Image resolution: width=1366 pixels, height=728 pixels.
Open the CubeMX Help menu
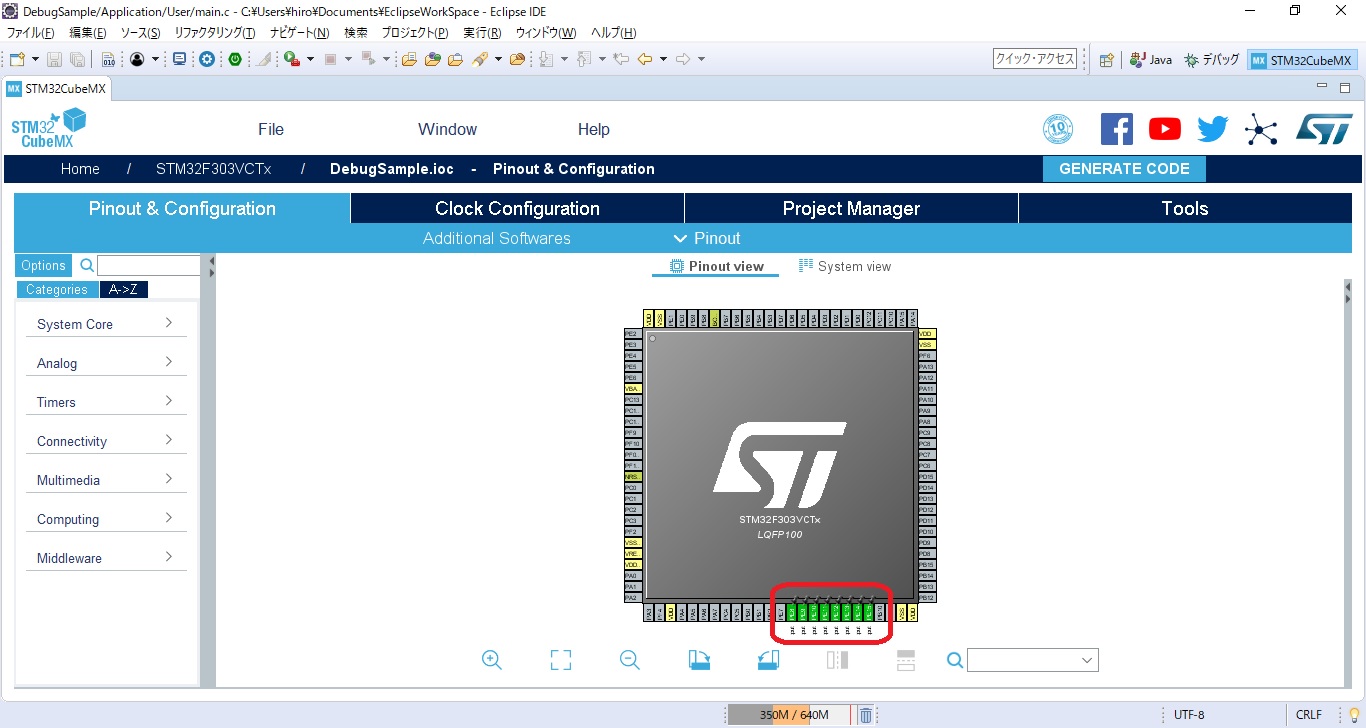(594, 129)
